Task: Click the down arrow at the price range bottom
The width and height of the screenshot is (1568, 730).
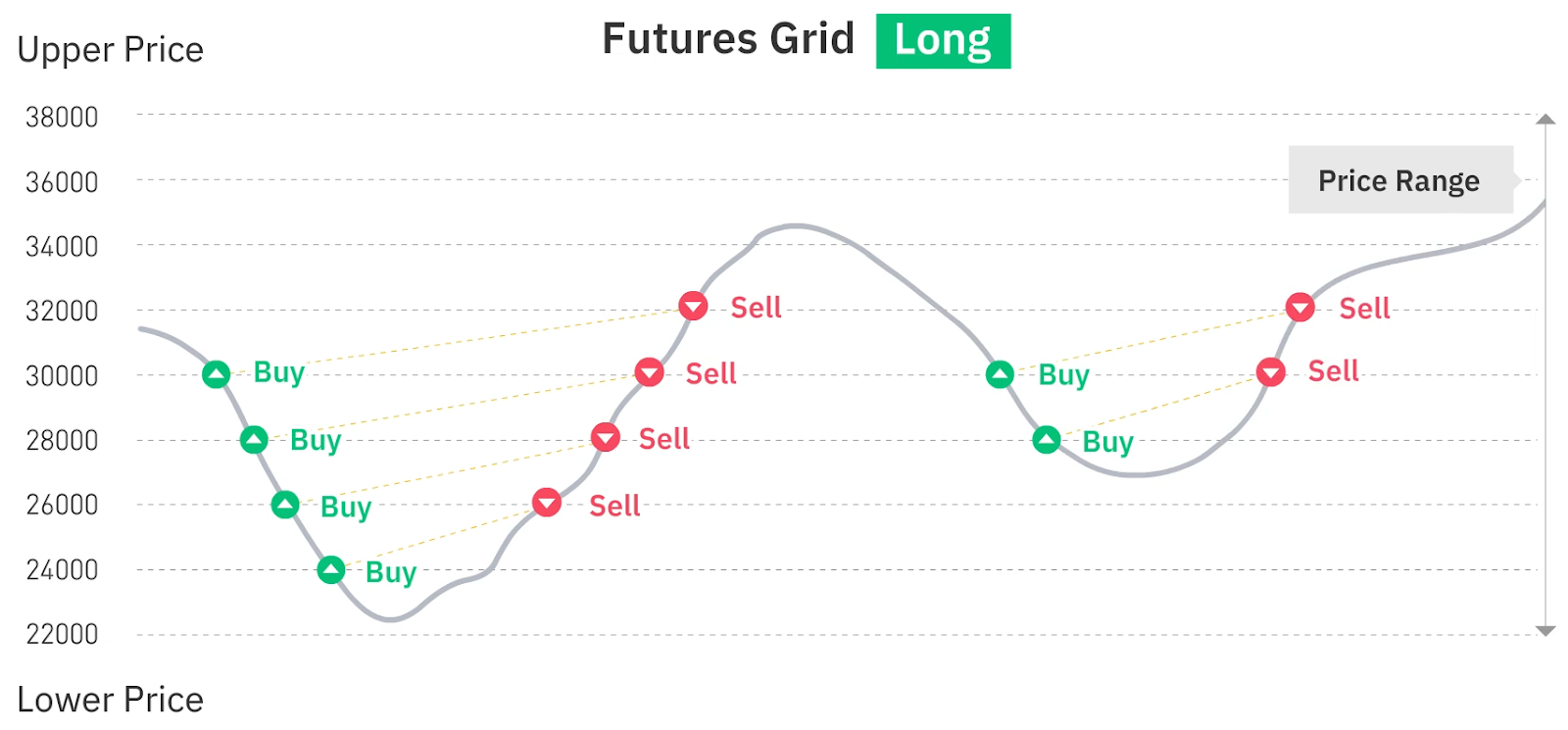Action: coord(1545,631)
